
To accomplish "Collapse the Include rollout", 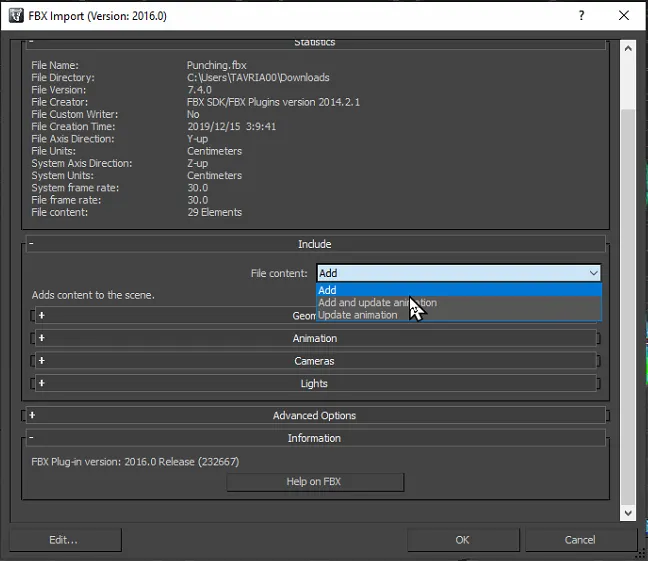I will [31, 244].
